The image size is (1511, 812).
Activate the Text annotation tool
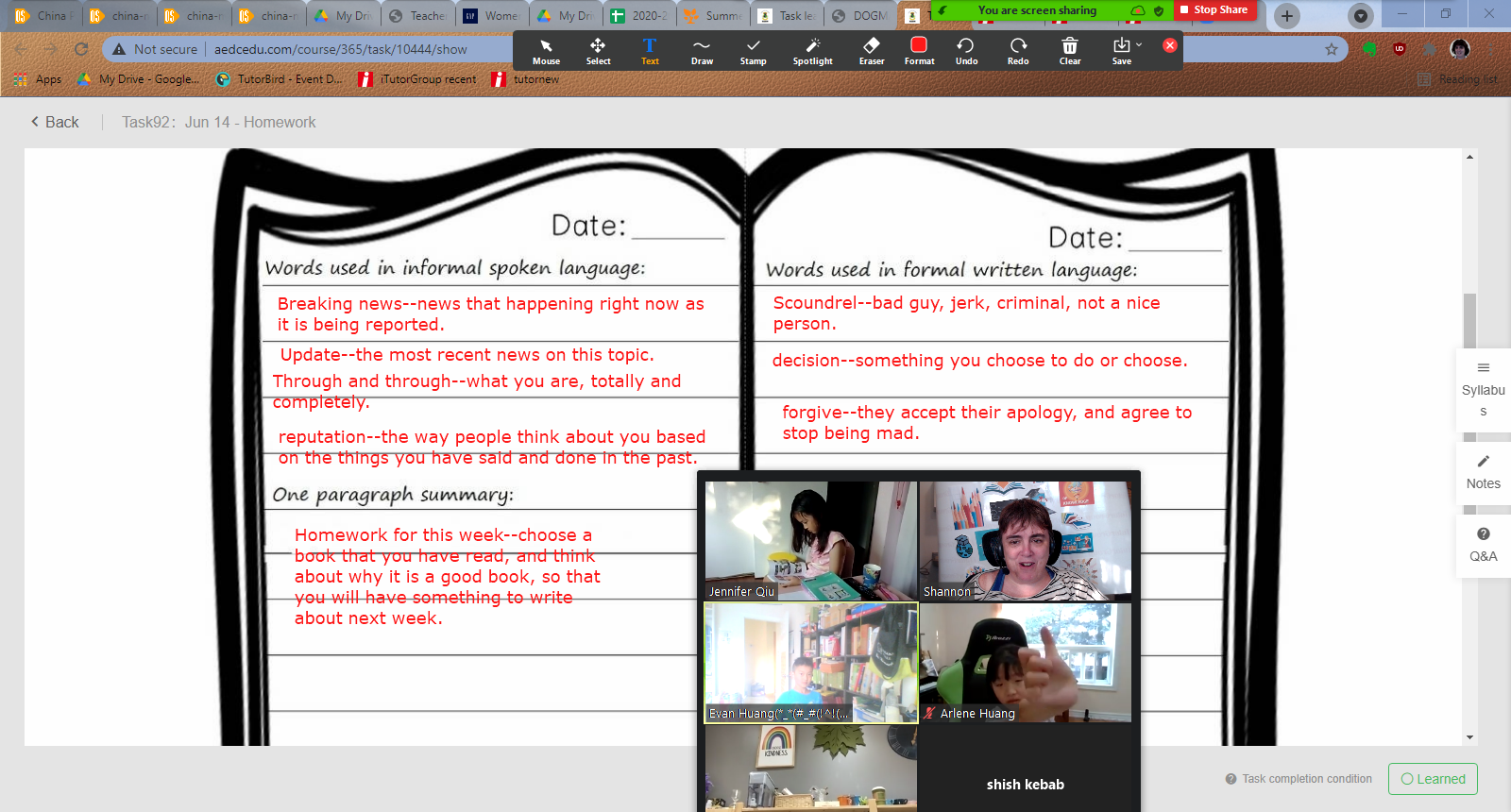[x=650, y=51]
